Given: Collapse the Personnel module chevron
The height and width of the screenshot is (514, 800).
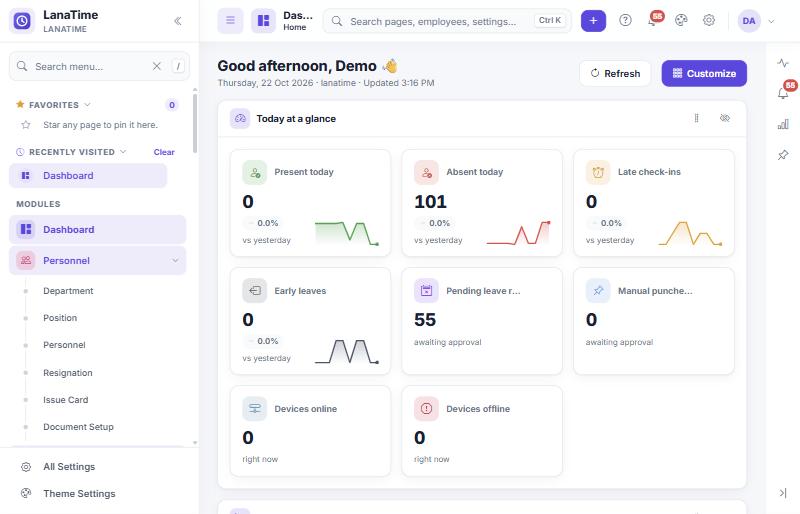Looking at the screenshot, I should [175, 260].
